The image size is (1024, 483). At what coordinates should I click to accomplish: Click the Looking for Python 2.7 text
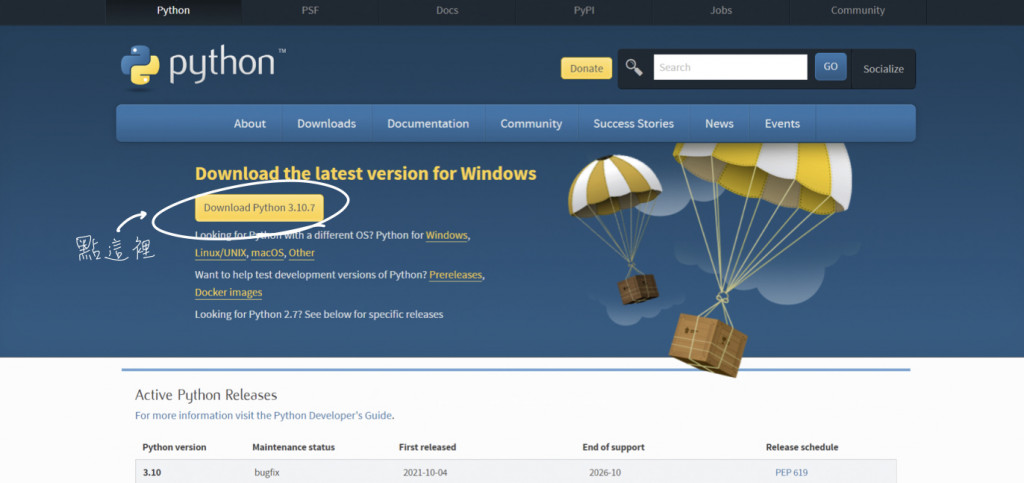coord(319,314)
